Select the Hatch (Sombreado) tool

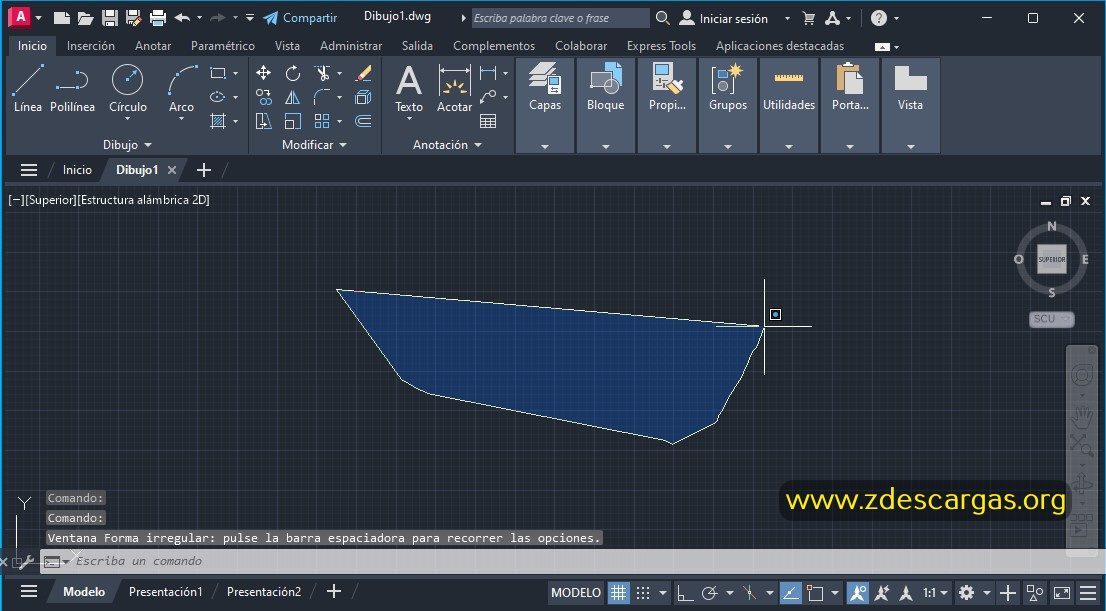click(x=218, y=121)
